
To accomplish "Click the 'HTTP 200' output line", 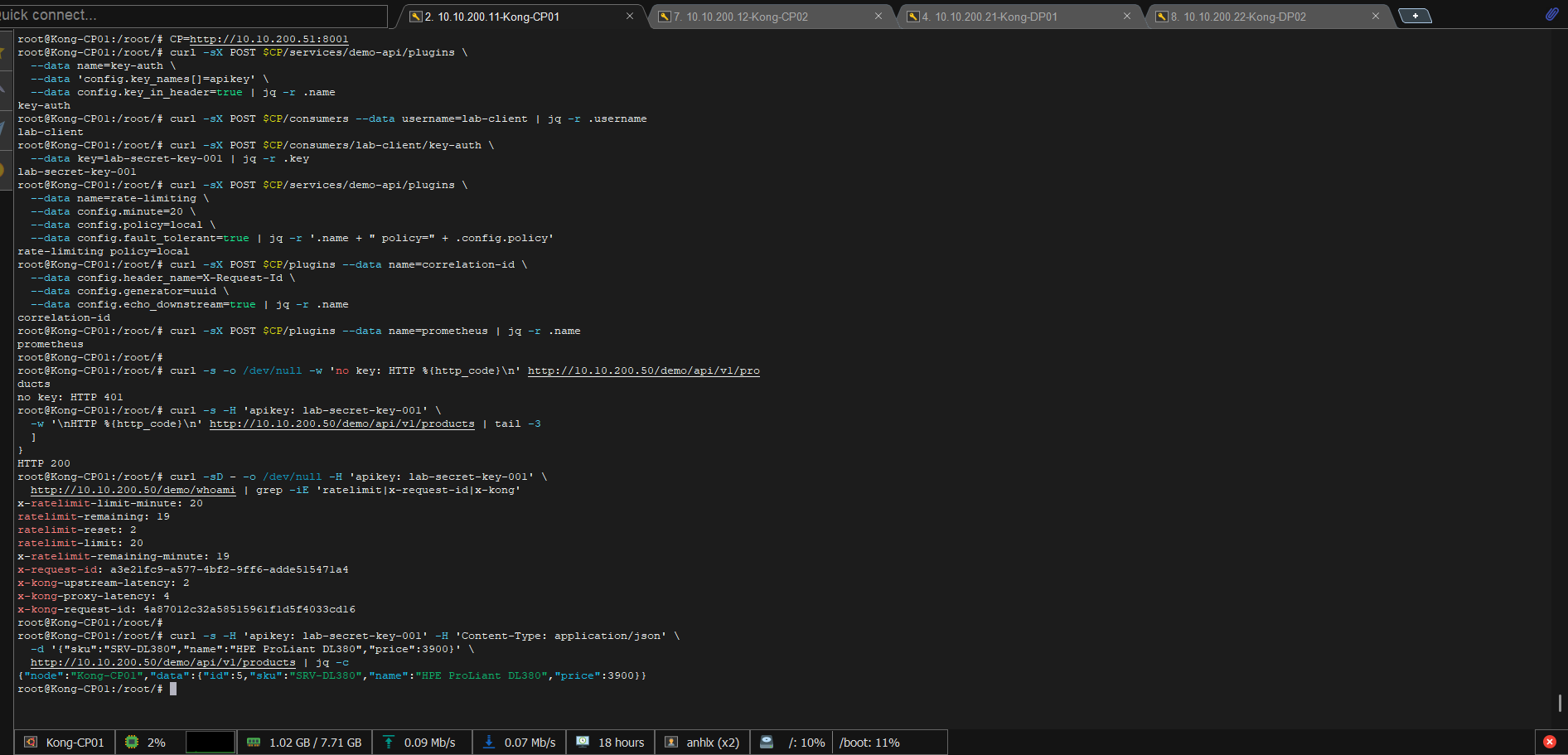I will click(x=44, y=463).
